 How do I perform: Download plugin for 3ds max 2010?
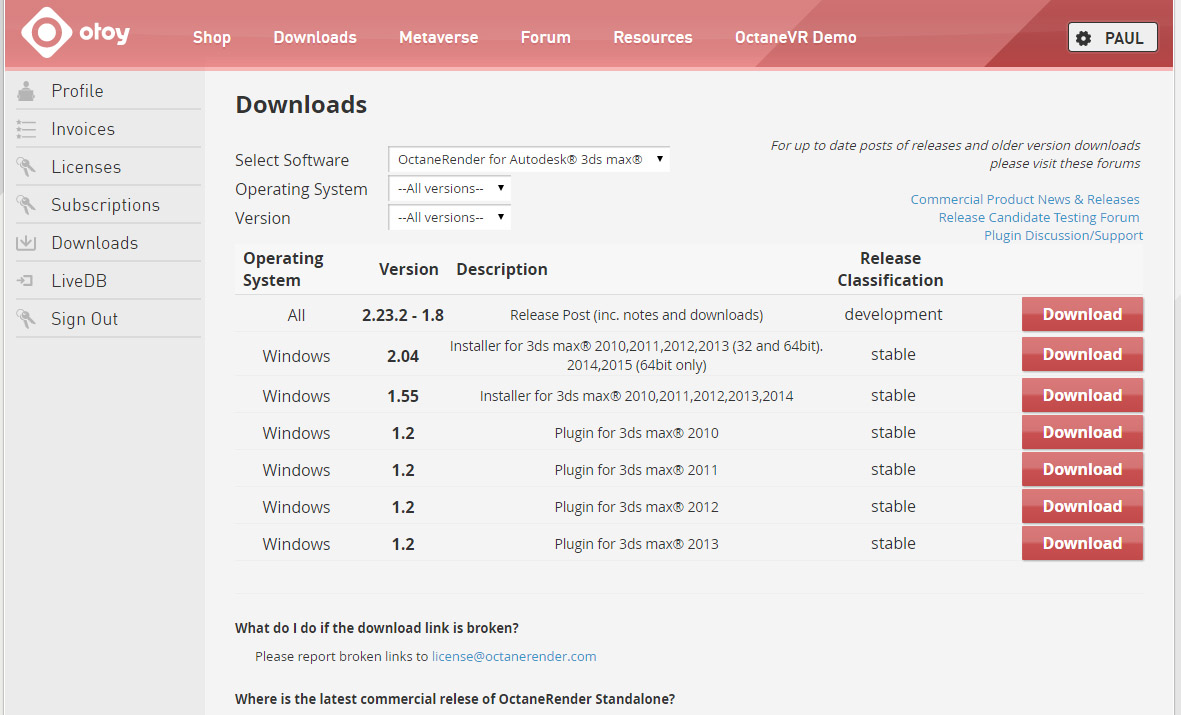click(1082, 432)
